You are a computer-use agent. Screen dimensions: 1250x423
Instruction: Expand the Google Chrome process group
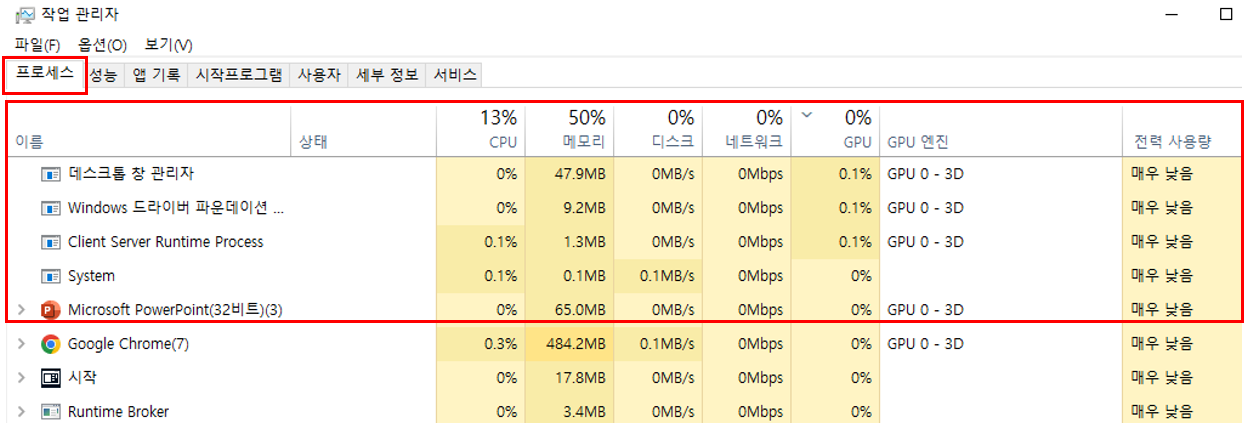[x=22, y=344]
